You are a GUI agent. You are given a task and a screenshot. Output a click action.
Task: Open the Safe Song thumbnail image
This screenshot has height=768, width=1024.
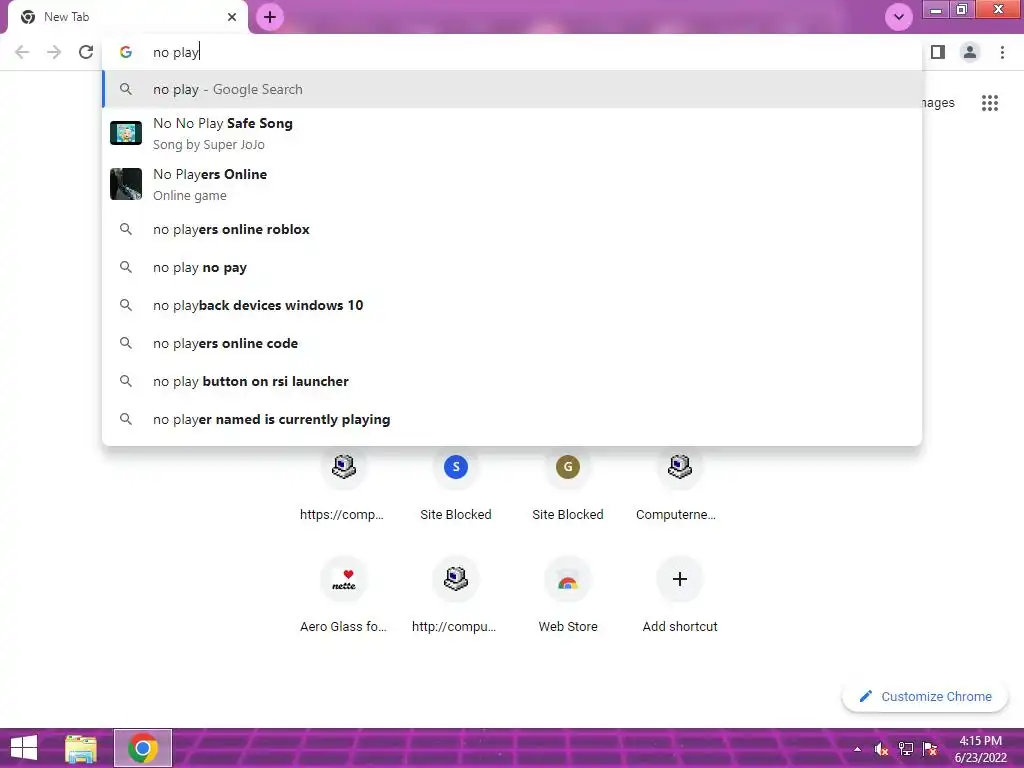(125, 133)
